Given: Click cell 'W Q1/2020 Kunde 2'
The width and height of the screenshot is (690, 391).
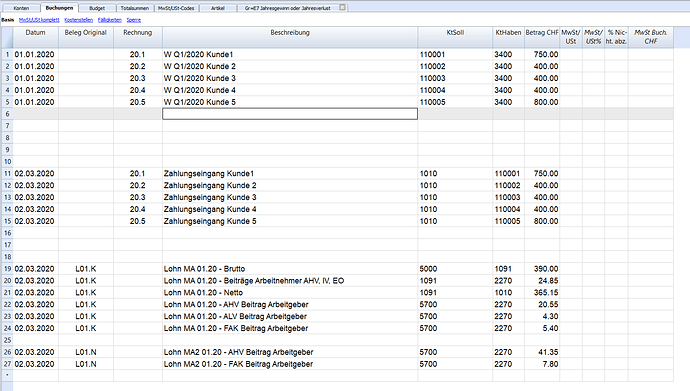Looking at the screenshot, I should [290, 66].
